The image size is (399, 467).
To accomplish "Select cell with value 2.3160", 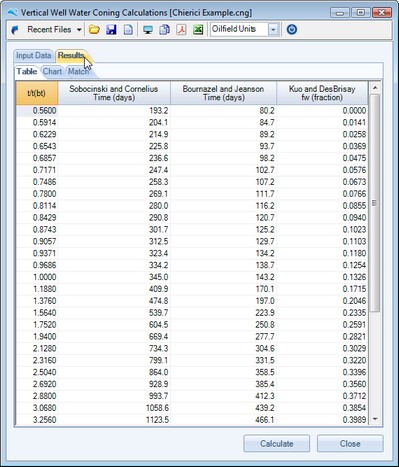I will (x=37, y=360).
